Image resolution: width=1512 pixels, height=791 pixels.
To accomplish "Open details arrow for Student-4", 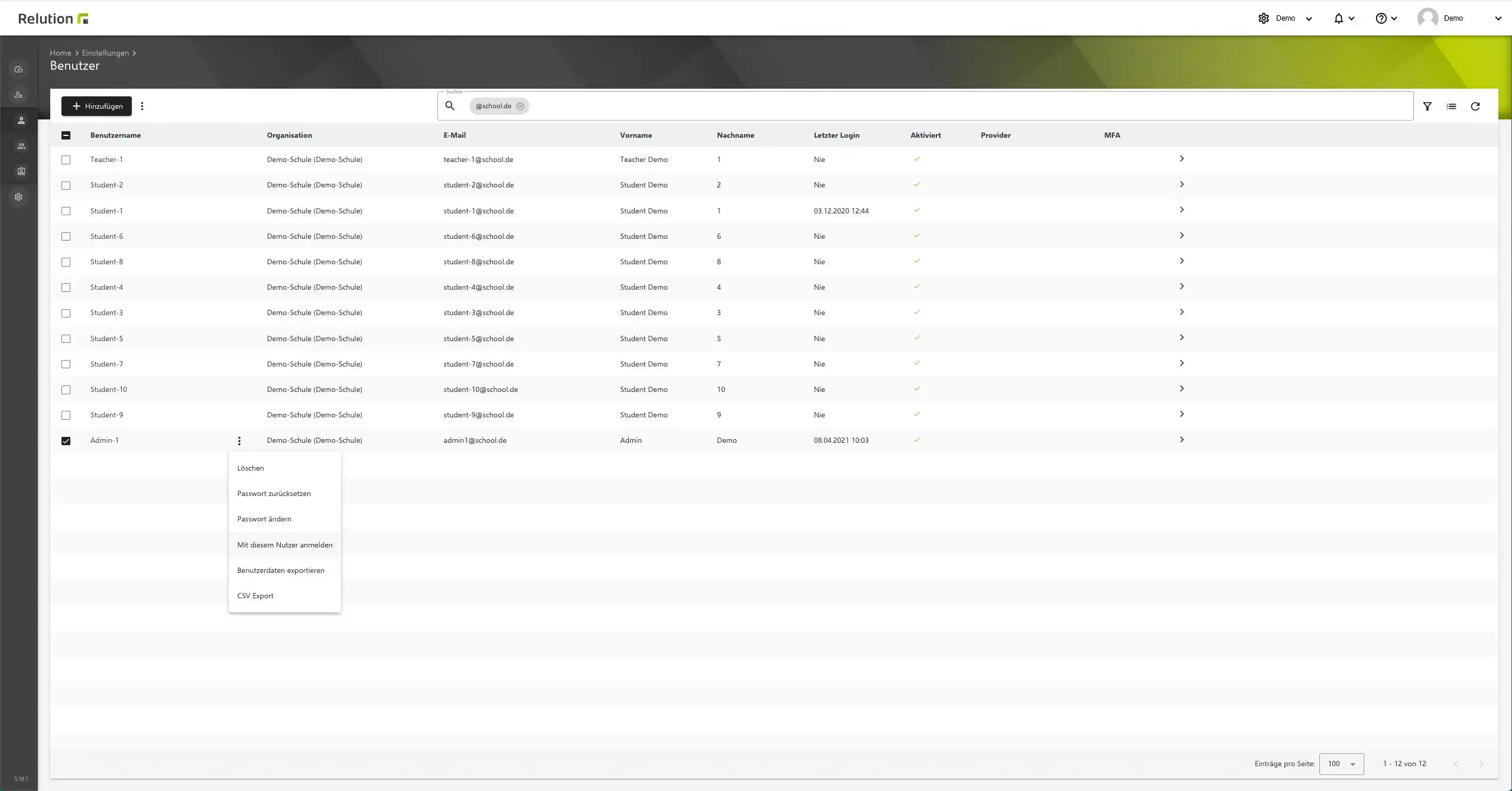I will point(1182,287).
